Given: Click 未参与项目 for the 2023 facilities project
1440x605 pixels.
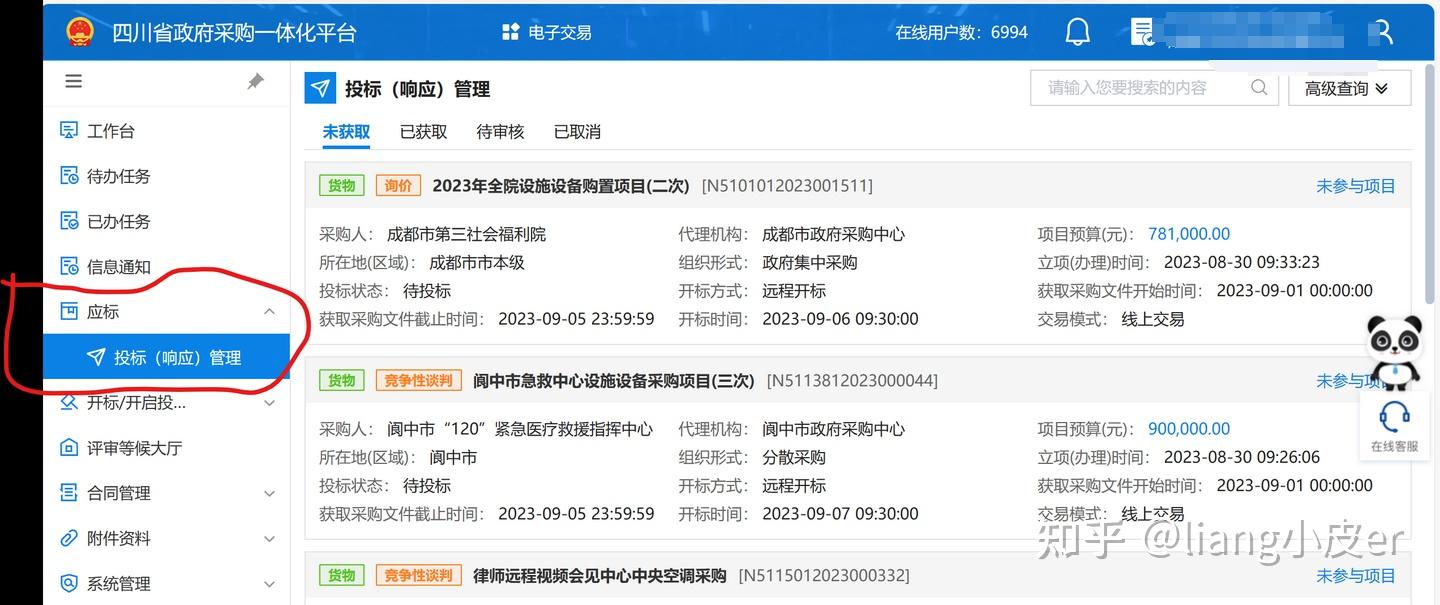Looking at the screenshot, I should [1356, 185].
